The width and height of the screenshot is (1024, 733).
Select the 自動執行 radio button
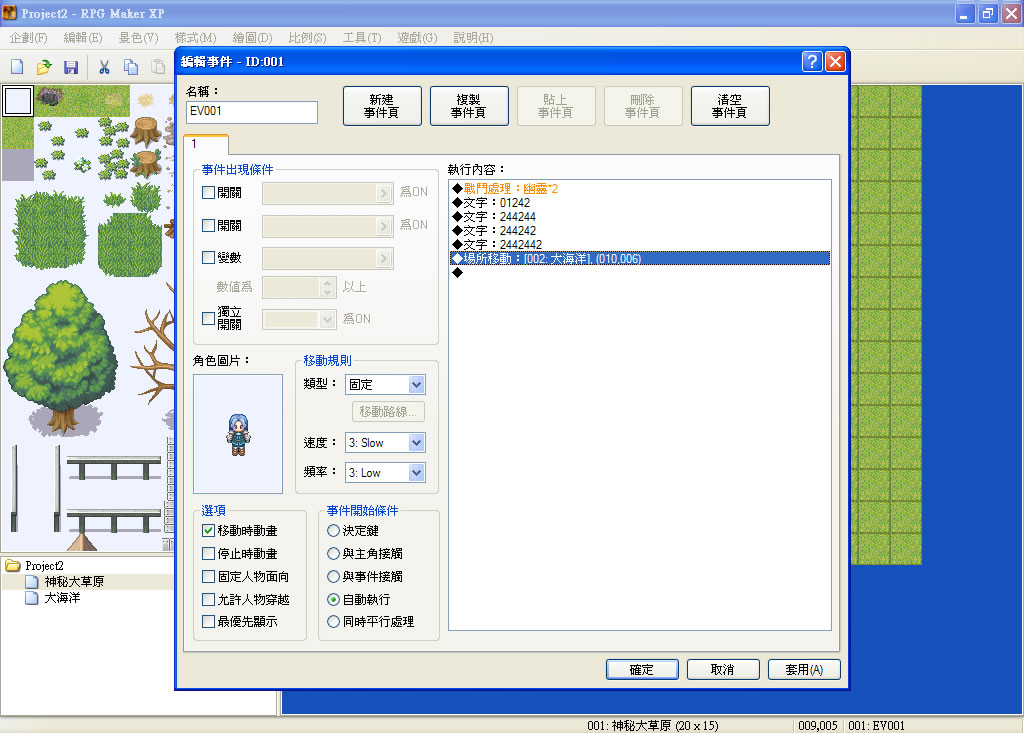point(333,599)
